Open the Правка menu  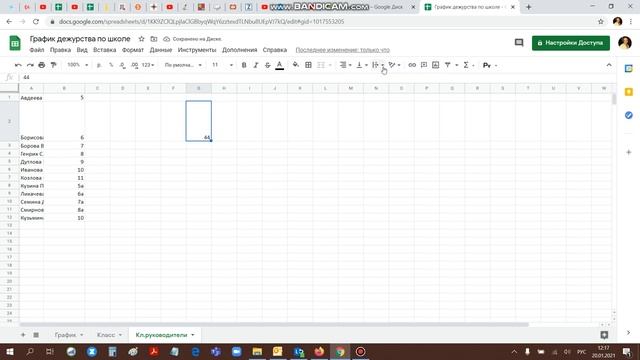(60, 50)
